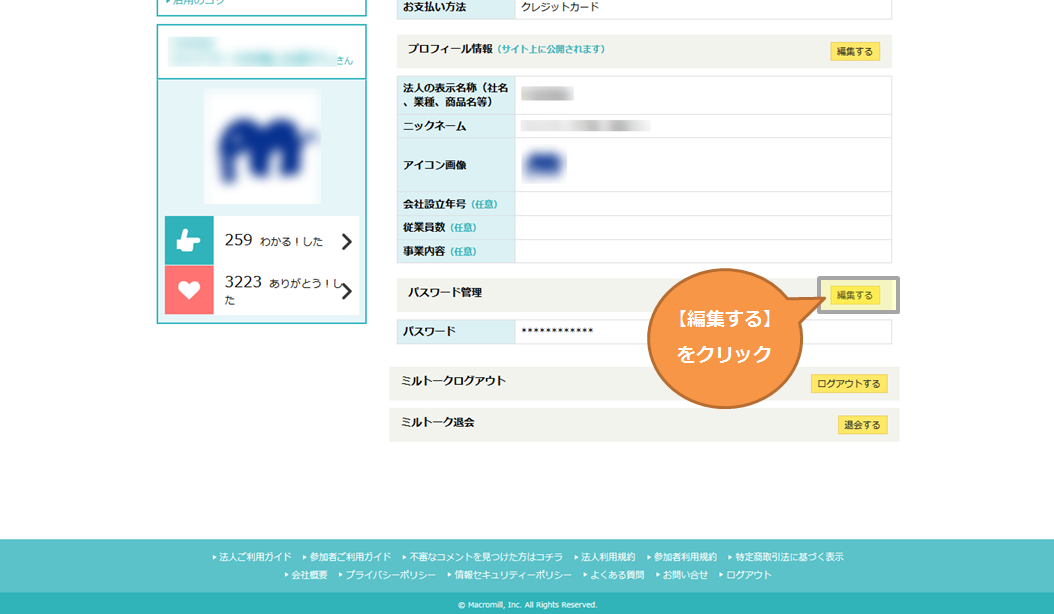This screenshot has width=1054, height=614.
Task: Open 情報セキュリティーポリシー footer link
Action: [512, 575]
